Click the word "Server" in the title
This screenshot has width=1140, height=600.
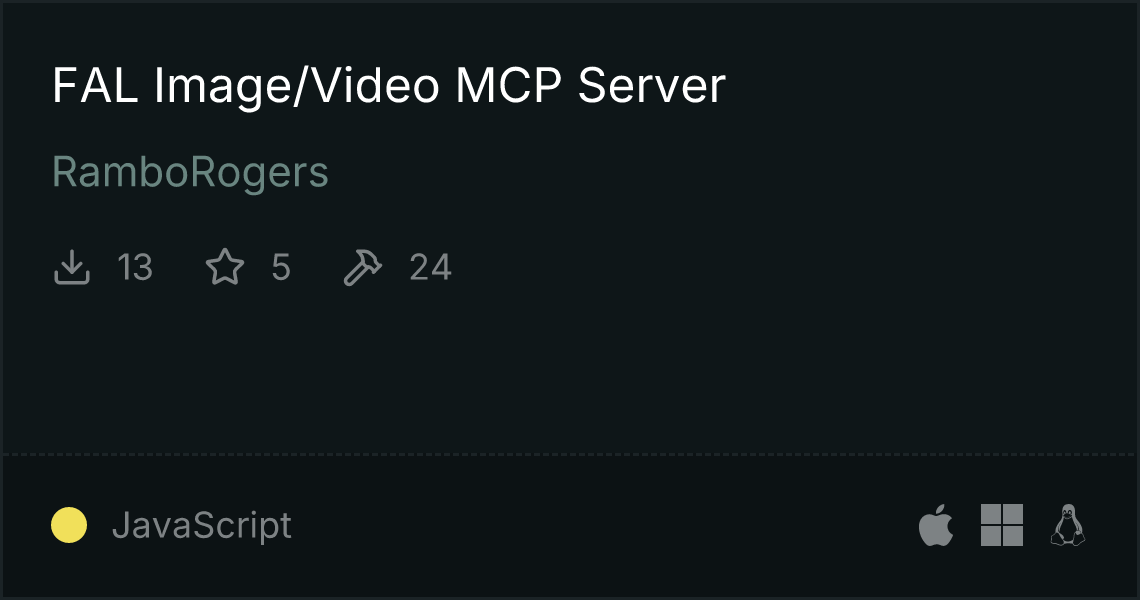(x=651, y=86)
